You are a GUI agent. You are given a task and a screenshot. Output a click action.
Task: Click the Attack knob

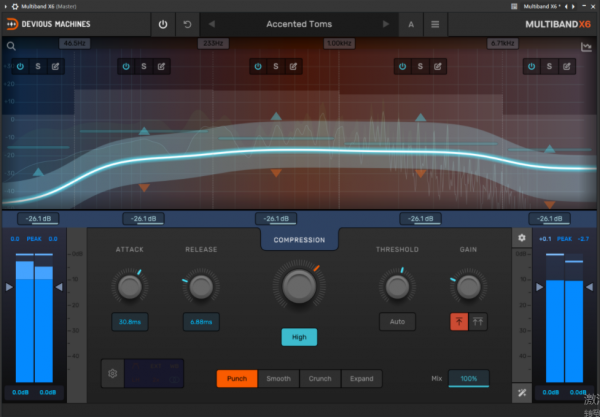(130, 287)
